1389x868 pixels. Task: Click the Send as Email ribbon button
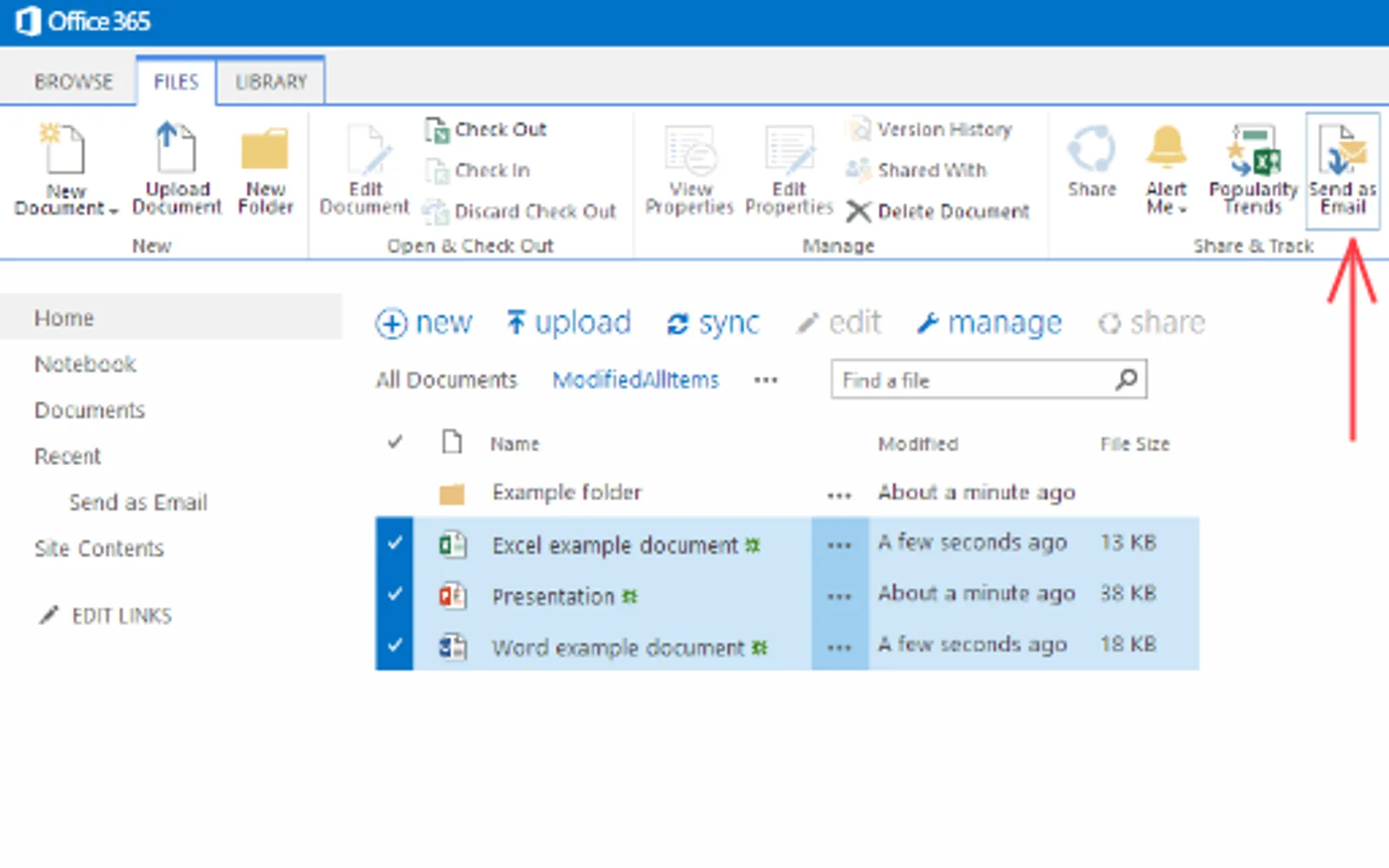(x=1343, y=170)
